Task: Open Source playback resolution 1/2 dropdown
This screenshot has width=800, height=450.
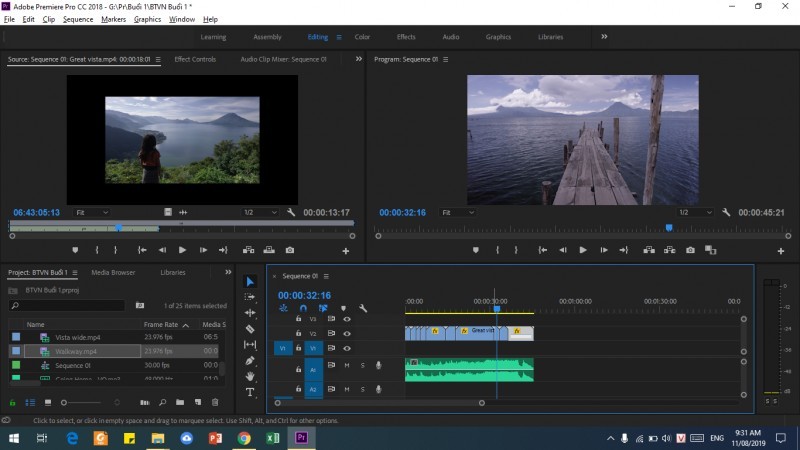Action: pyautogui.click(x=260, y=212)
